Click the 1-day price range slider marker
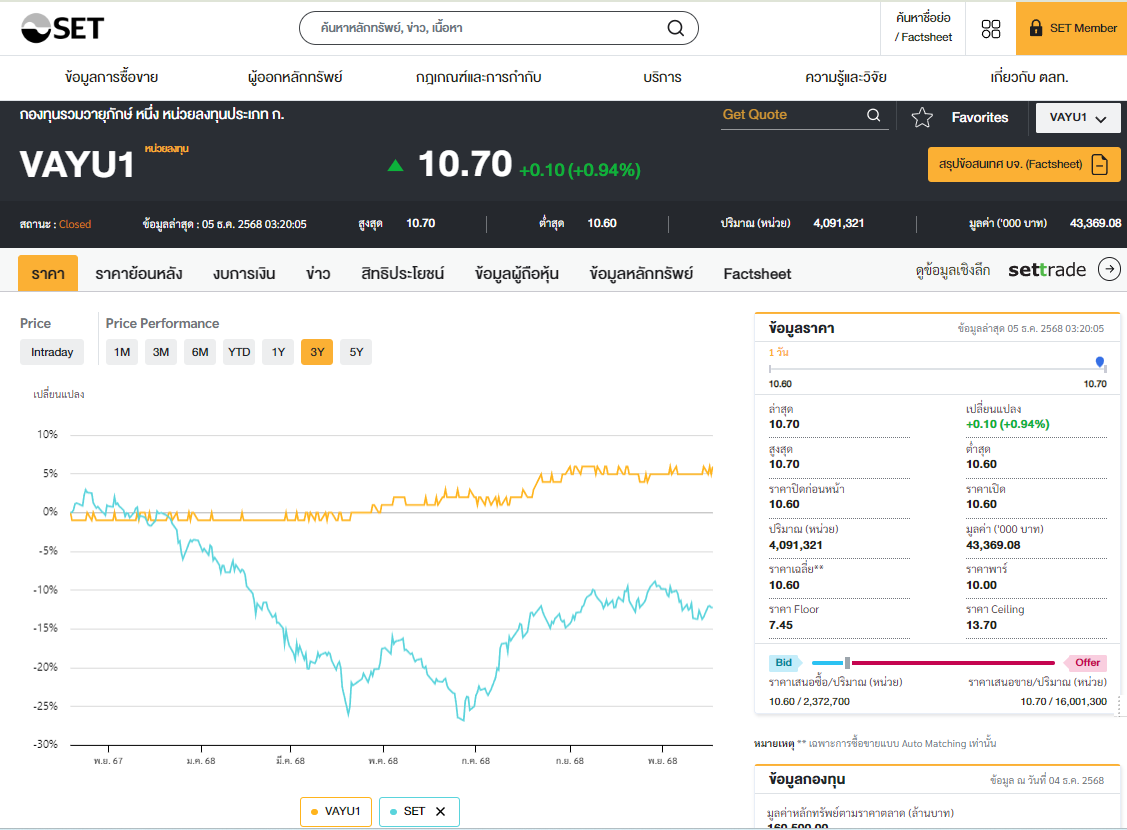The height and width of the screenshot is (830, 1127). pos(1100,362)
